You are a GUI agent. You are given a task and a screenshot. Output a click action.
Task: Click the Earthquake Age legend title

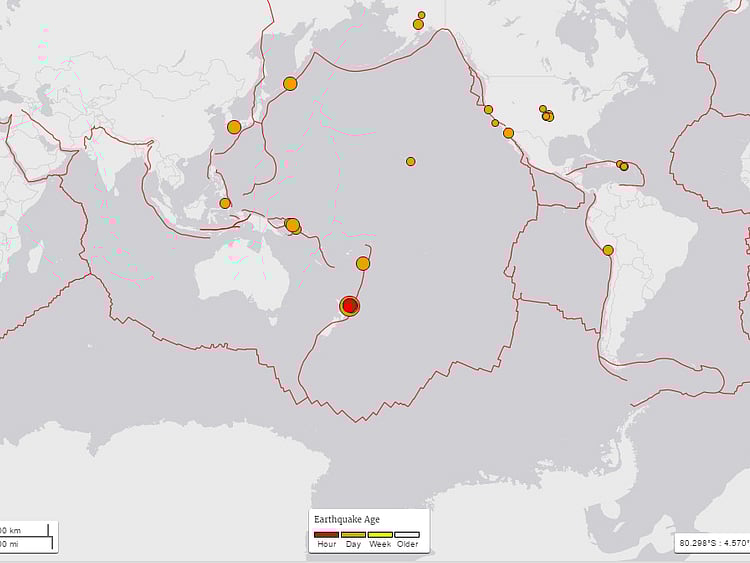click(346, 520)
